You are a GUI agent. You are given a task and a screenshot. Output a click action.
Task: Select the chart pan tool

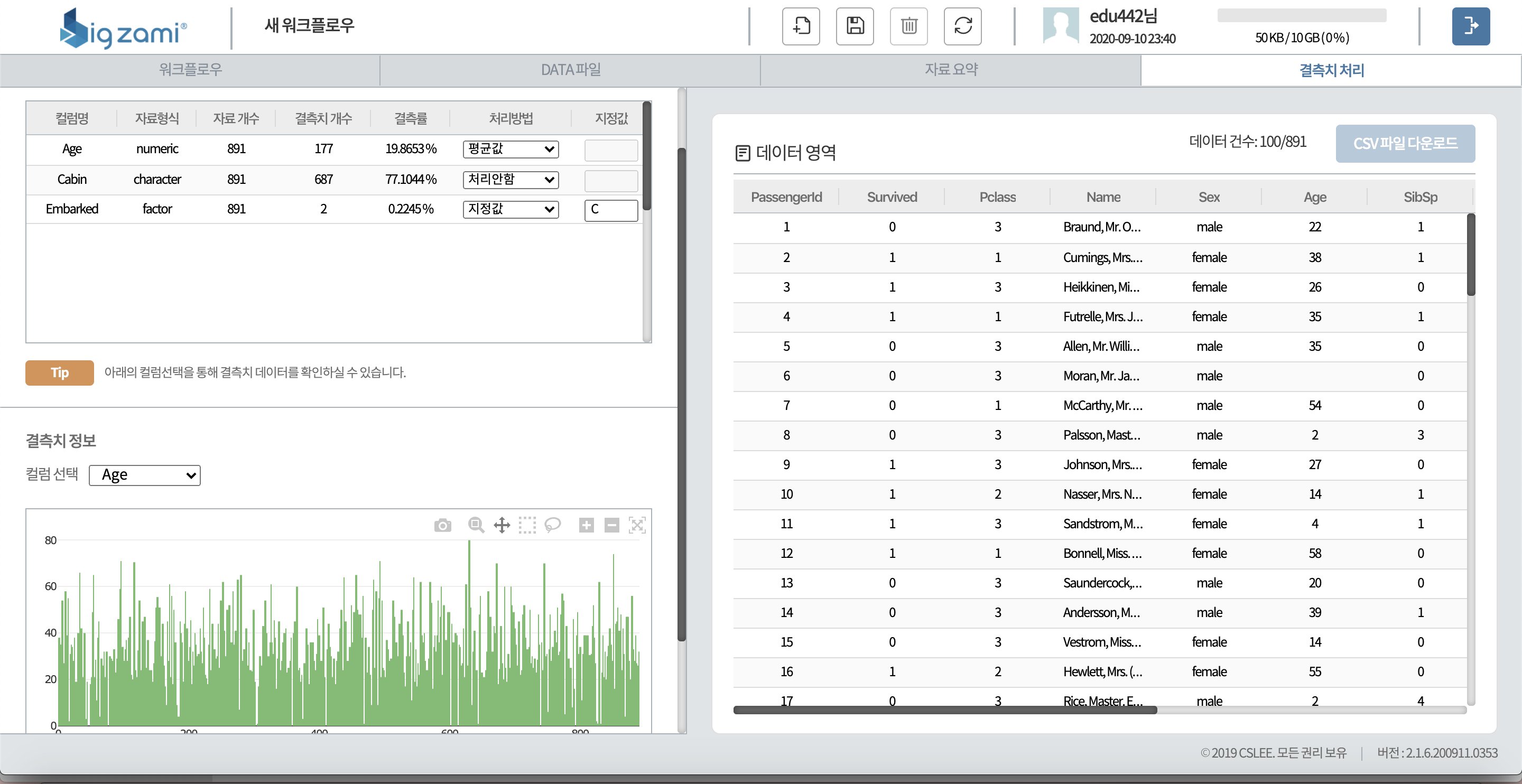click(x=502, y=525)
